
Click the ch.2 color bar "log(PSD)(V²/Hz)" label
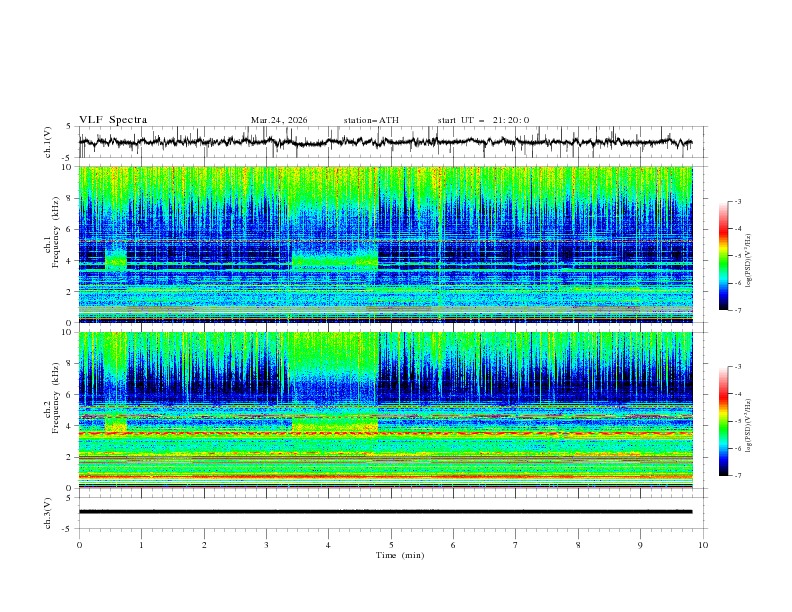tap(749, 425)
